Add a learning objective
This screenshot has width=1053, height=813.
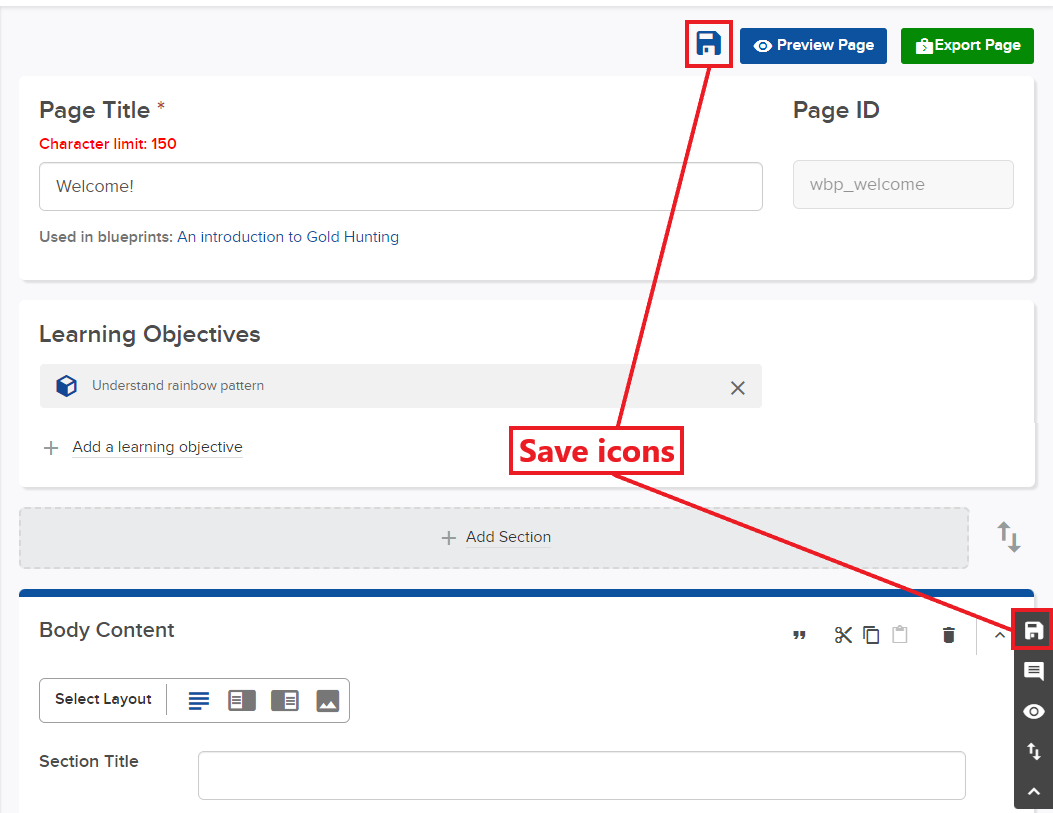[x=157, y=447]
